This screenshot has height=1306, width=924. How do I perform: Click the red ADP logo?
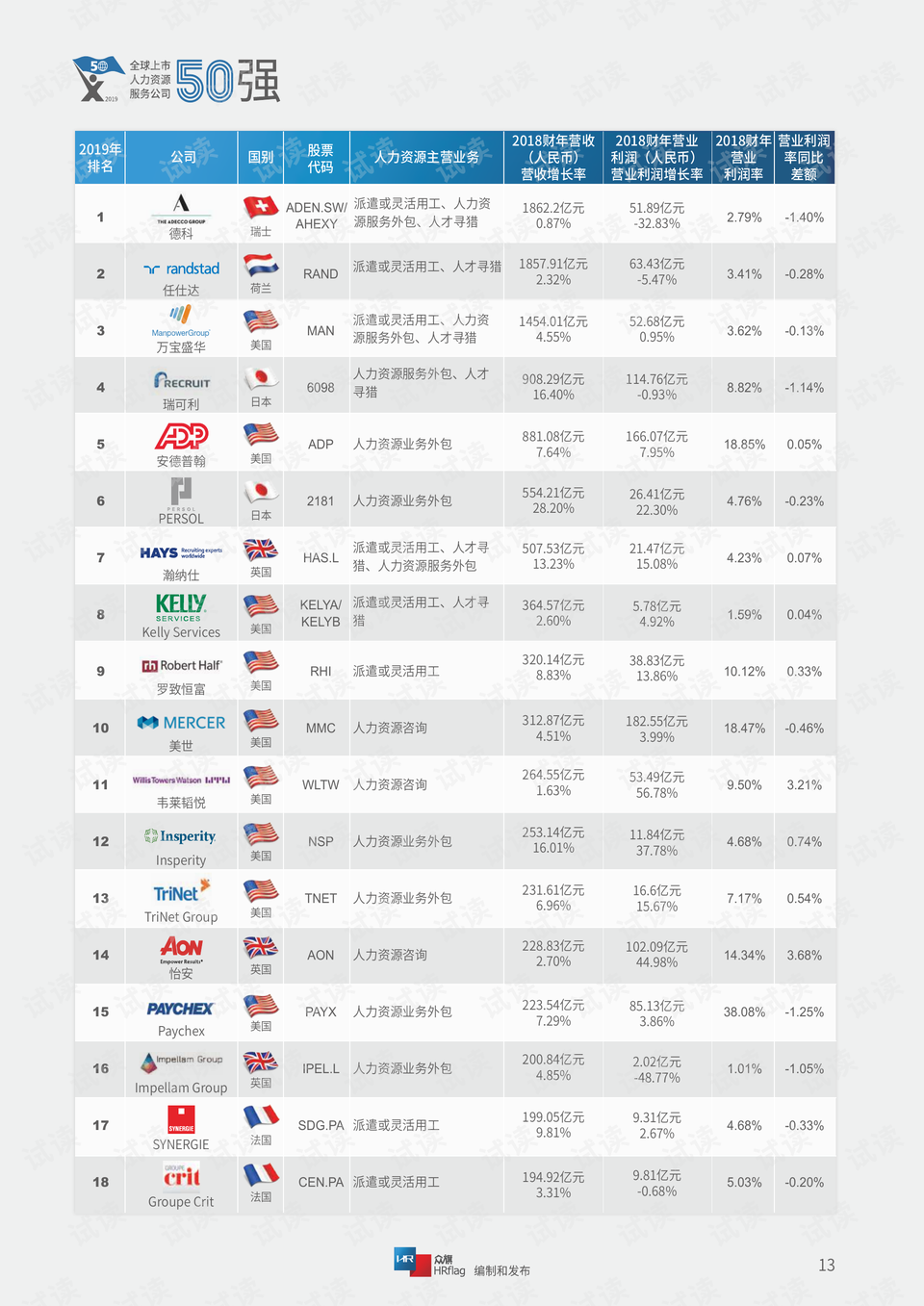coord(182,436)
